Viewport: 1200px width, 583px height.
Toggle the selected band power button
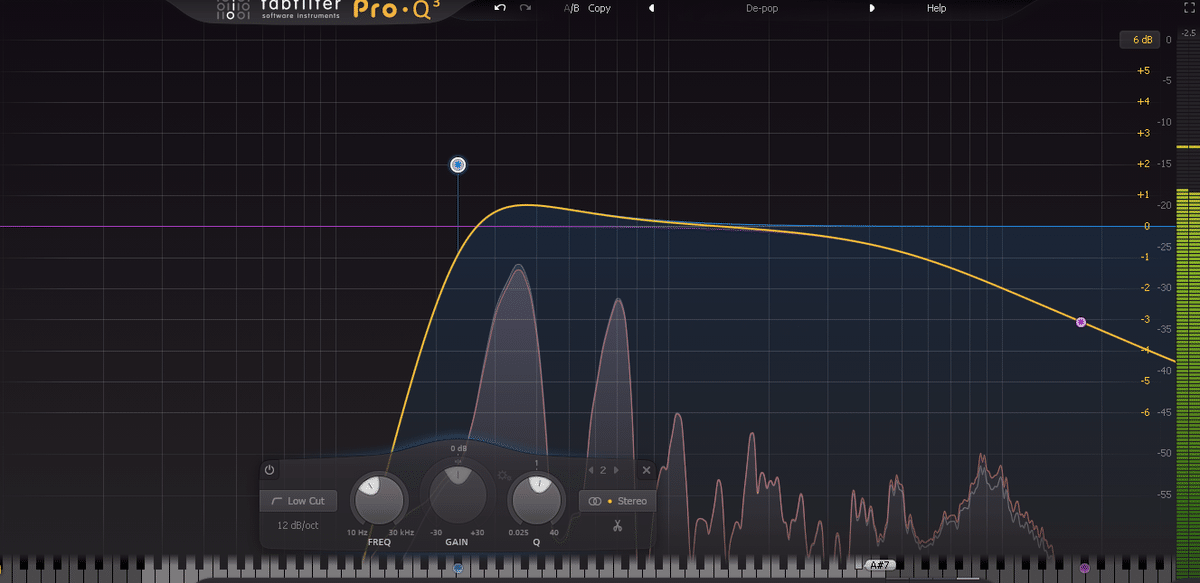[x=270, y=470]
